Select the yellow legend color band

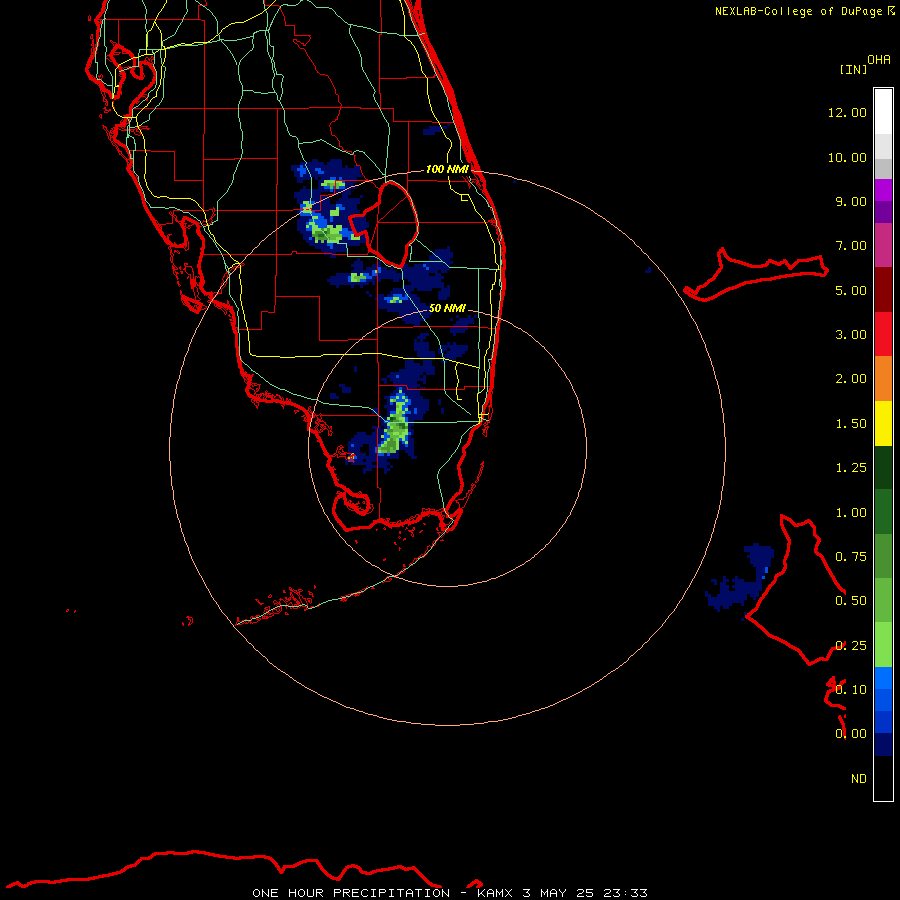883,423
